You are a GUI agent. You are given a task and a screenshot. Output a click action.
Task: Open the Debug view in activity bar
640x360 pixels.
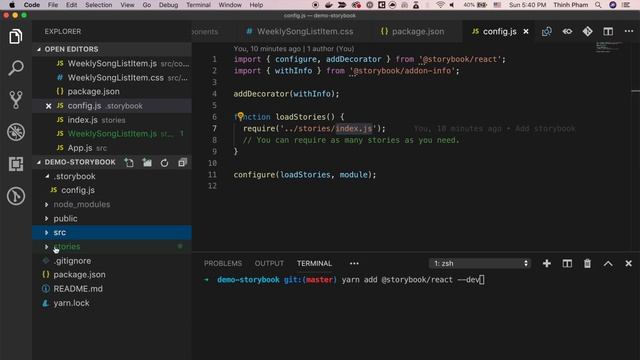point(16,132)
